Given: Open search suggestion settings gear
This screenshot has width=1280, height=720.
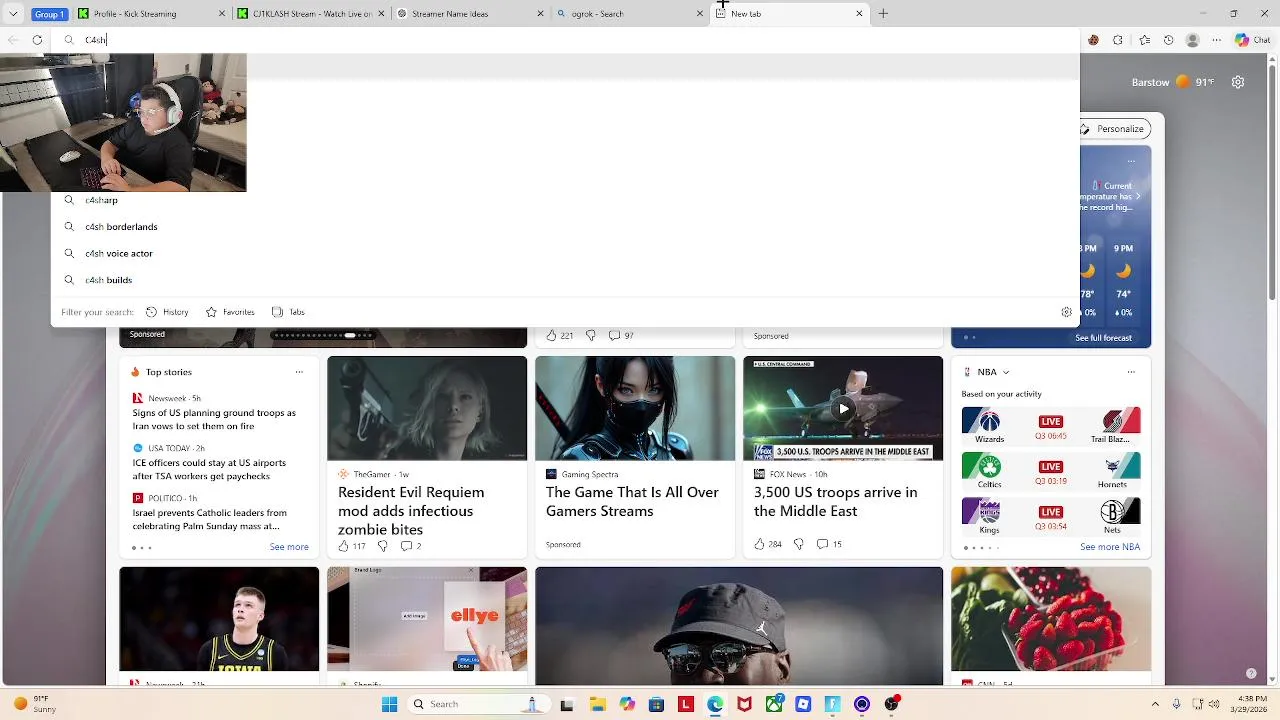Looking at the screenshot, I should (x=1066, y=312).
